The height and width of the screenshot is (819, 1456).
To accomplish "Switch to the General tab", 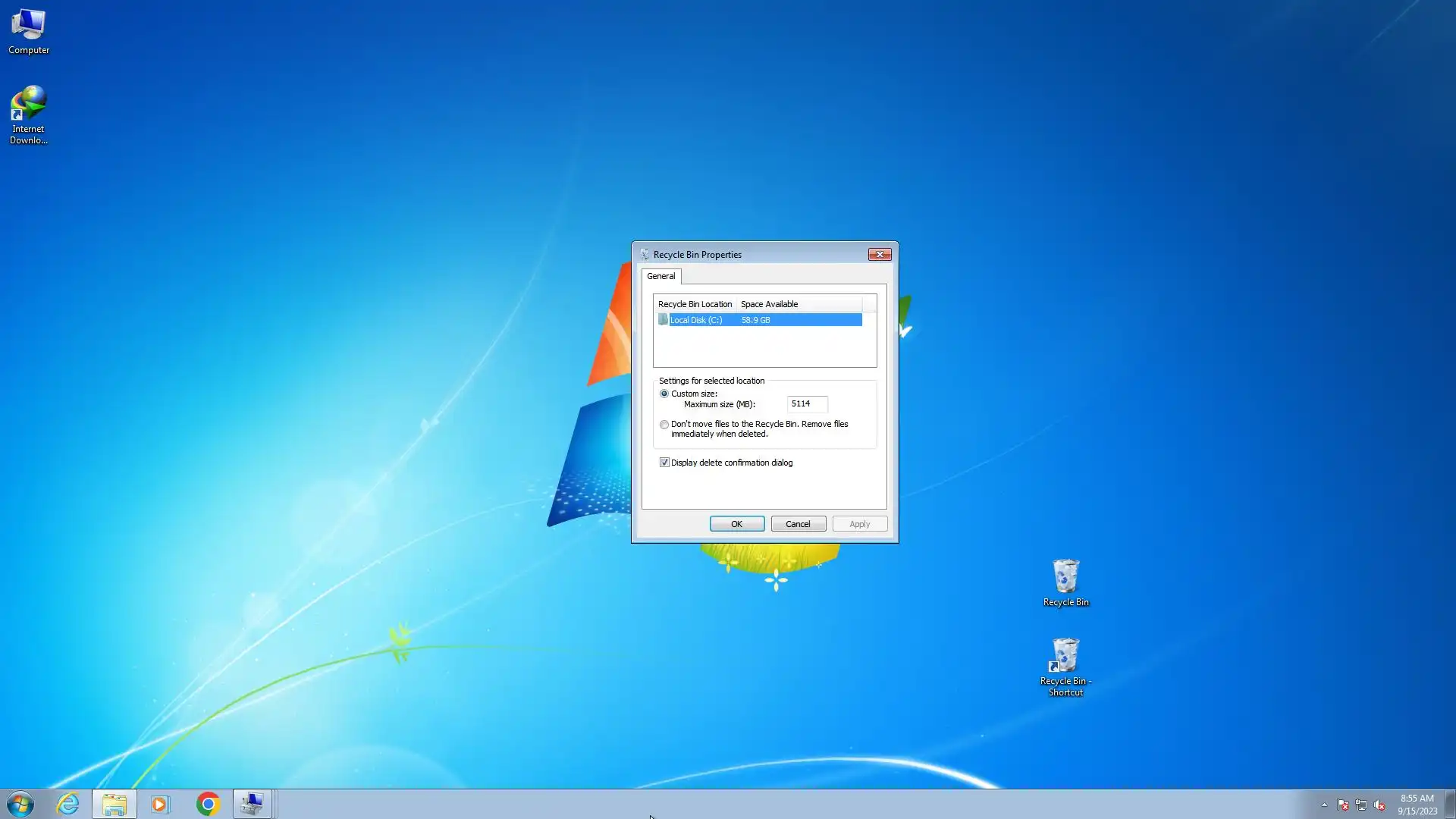I will 661,276.
